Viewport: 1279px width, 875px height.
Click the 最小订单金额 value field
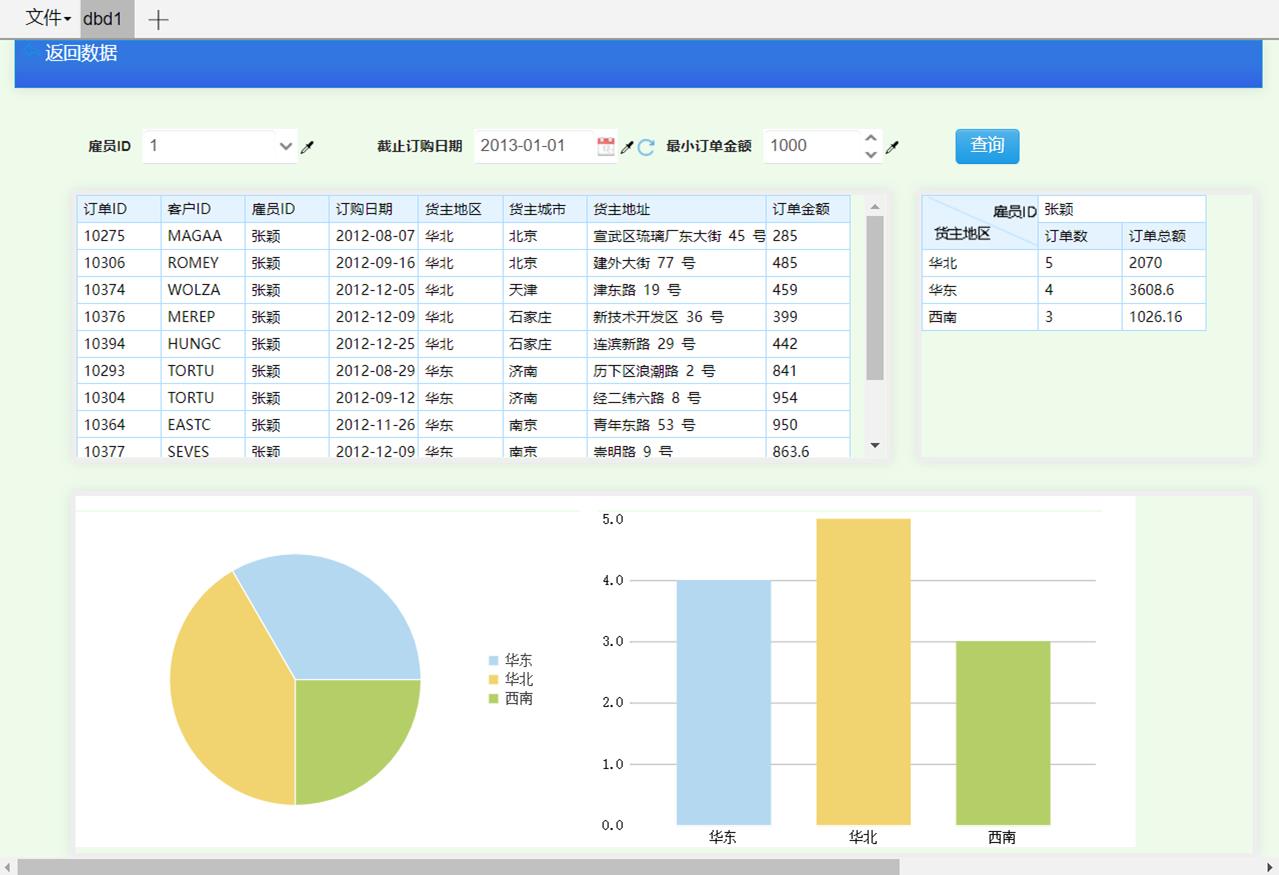tap(812, 146)
